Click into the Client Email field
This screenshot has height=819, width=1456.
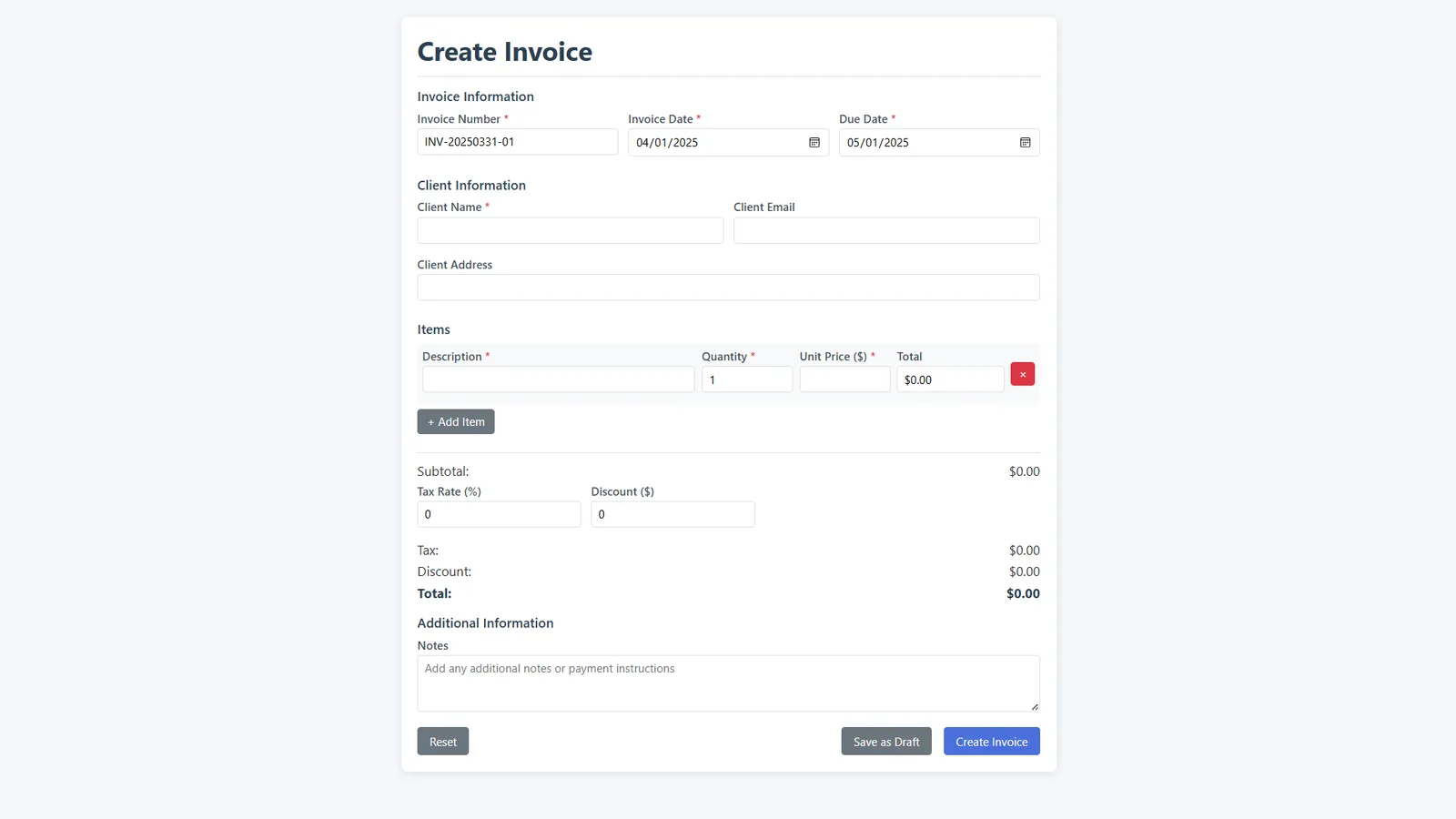pos(886,230)
